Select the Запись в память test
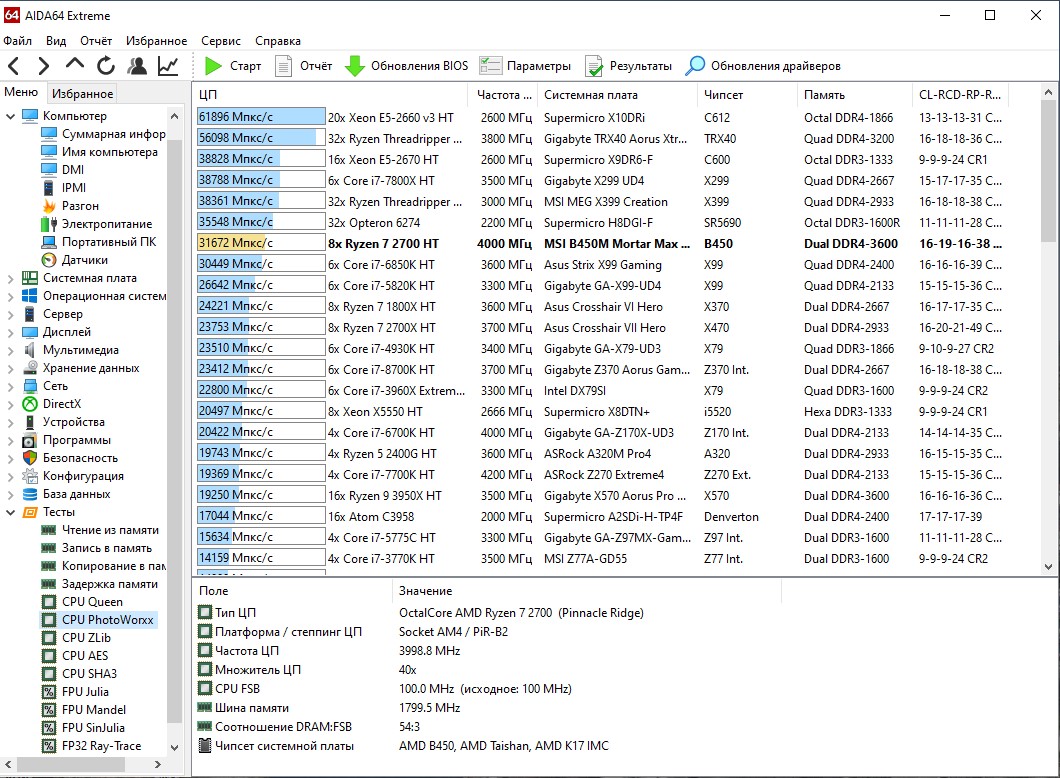The image size is (1060, 778). (x=107, y=548)
